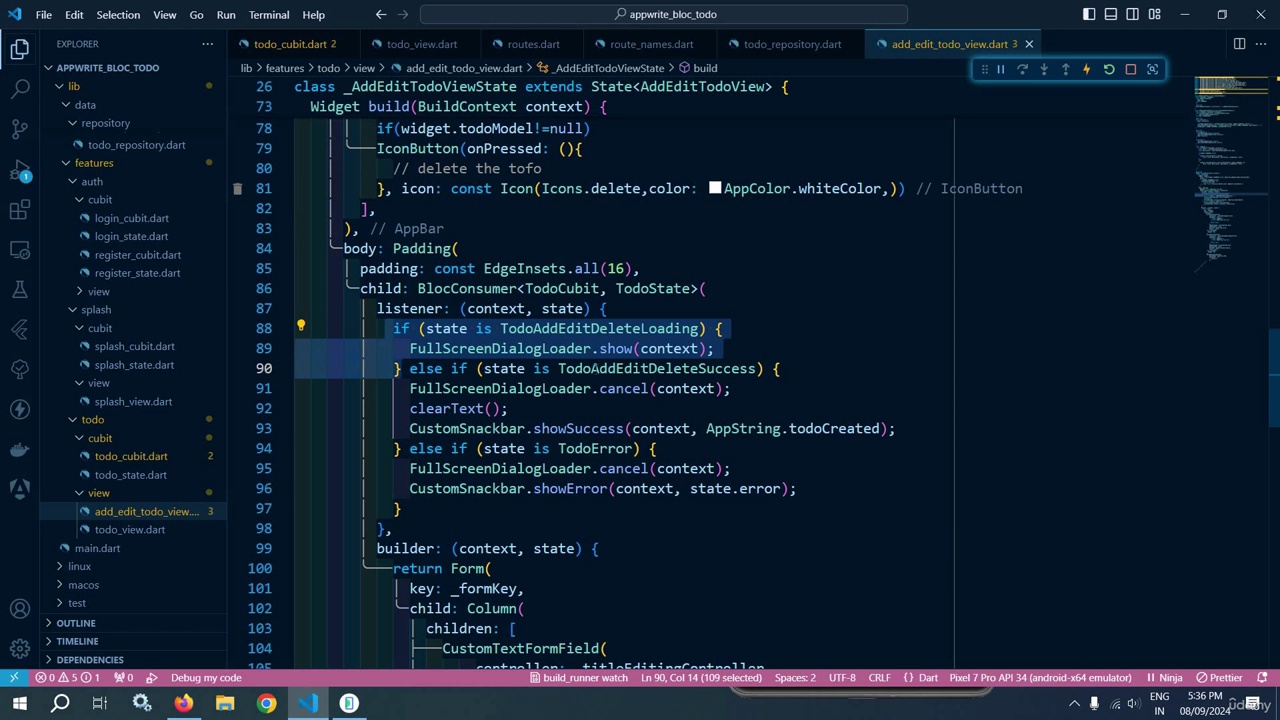Open the Source Control view
This screenshot has height=720, width=1280.
tap(20, 129)
